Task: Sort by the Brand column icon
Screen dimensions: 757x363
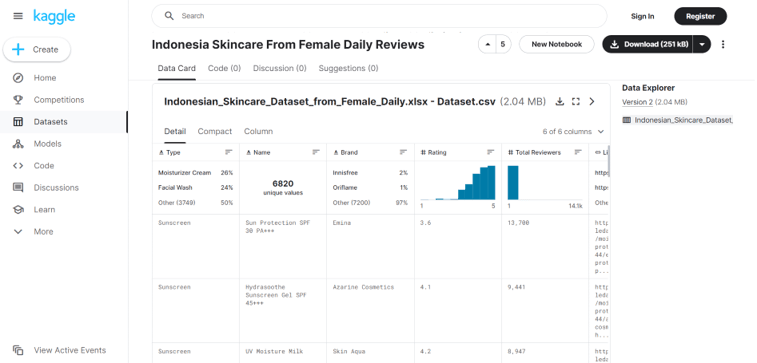Action: pos(404,152)
